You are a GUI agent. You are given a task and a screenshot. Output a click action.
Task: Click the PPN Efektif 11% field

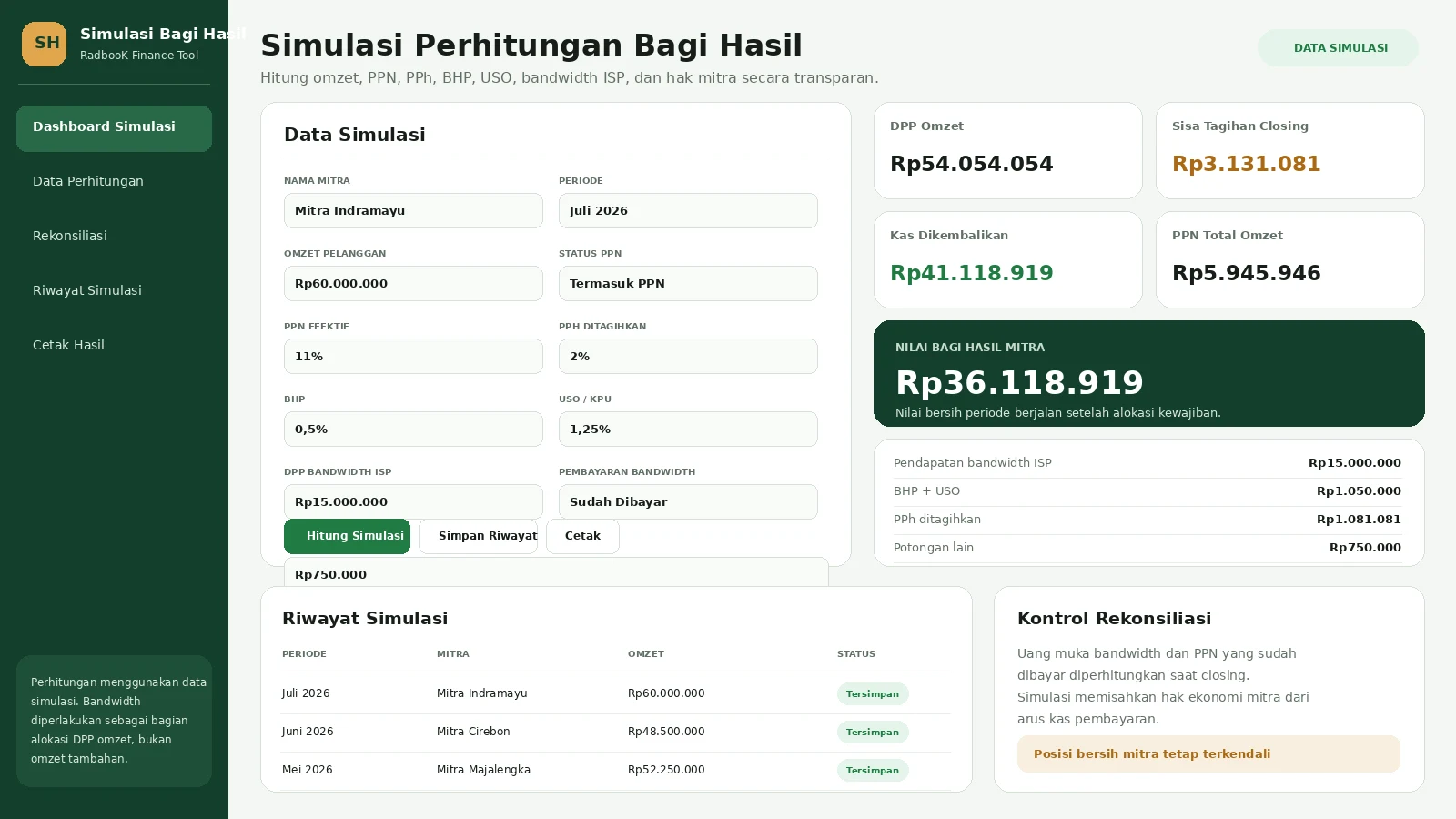point(413,356)
